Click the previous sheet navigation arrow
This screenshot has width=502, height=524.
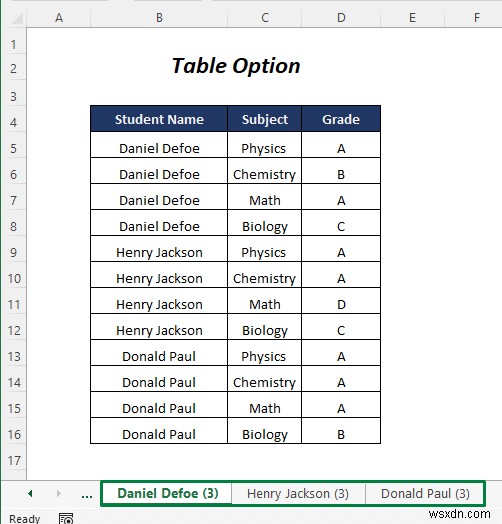pyautogui.click(x=30, y=493)
